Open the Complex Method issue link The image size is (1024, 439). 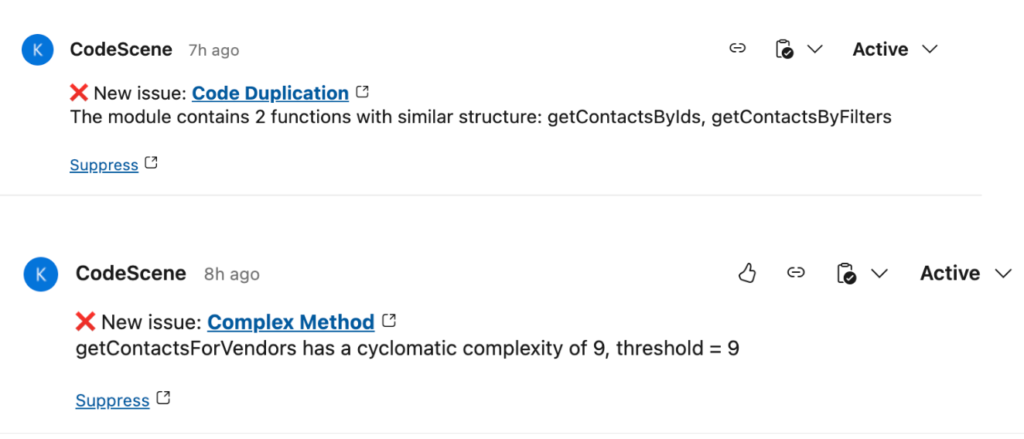tap(291, 322)
